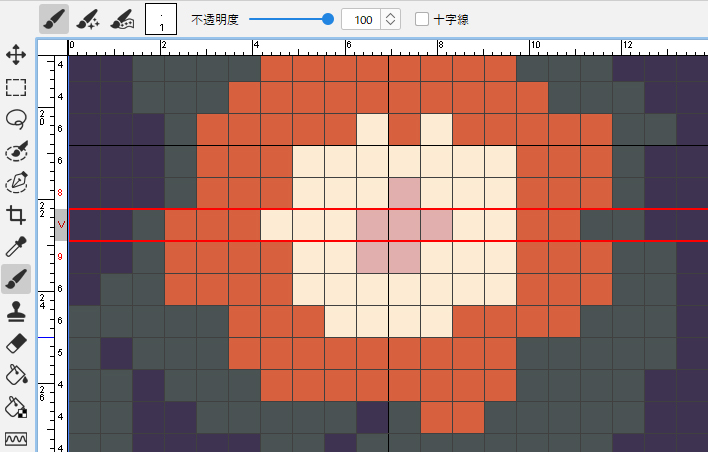Pick the Eyedropper tool
The height and width of the screenshot is (452, 708).
pyautogui.click(x=15, y=246)
